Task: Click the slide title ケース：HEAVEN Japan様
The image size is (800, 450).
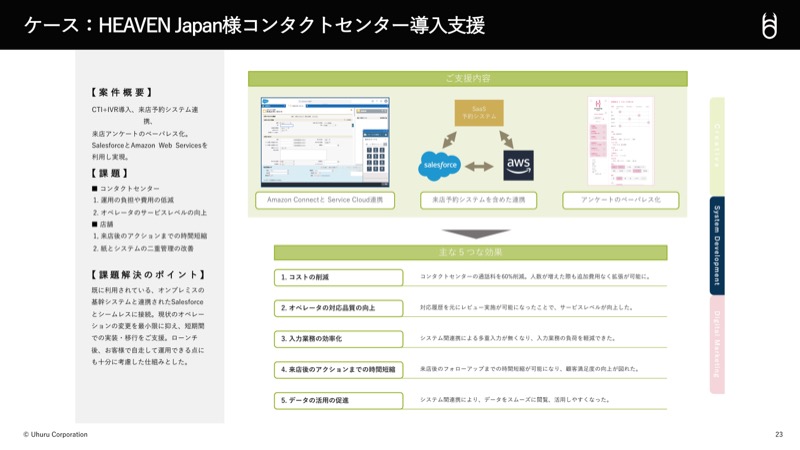Action: point(255,25)
